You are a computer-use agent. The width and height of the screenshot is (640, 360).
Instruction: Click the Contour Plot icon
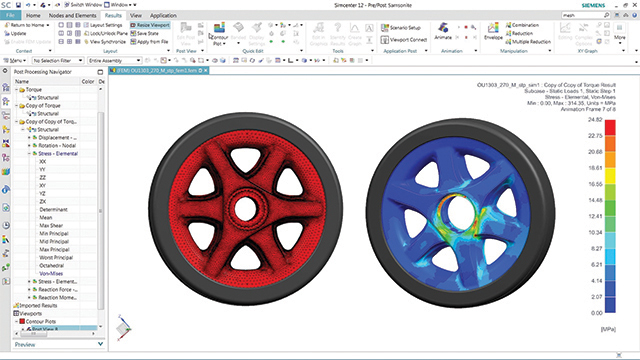(x=219, y=28)
